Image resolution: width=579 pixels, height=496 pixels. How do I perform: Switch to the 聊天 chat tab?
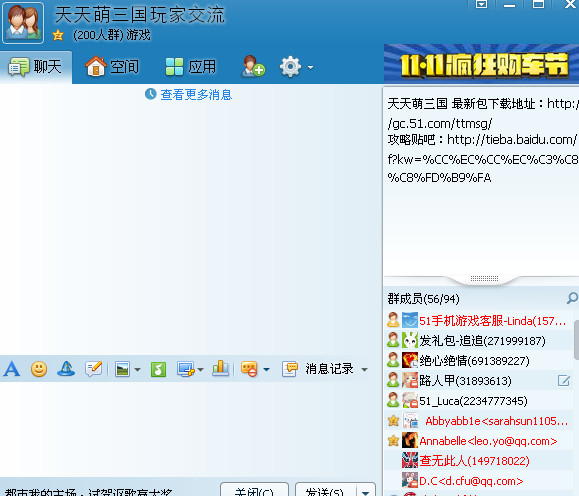point(35,67)
